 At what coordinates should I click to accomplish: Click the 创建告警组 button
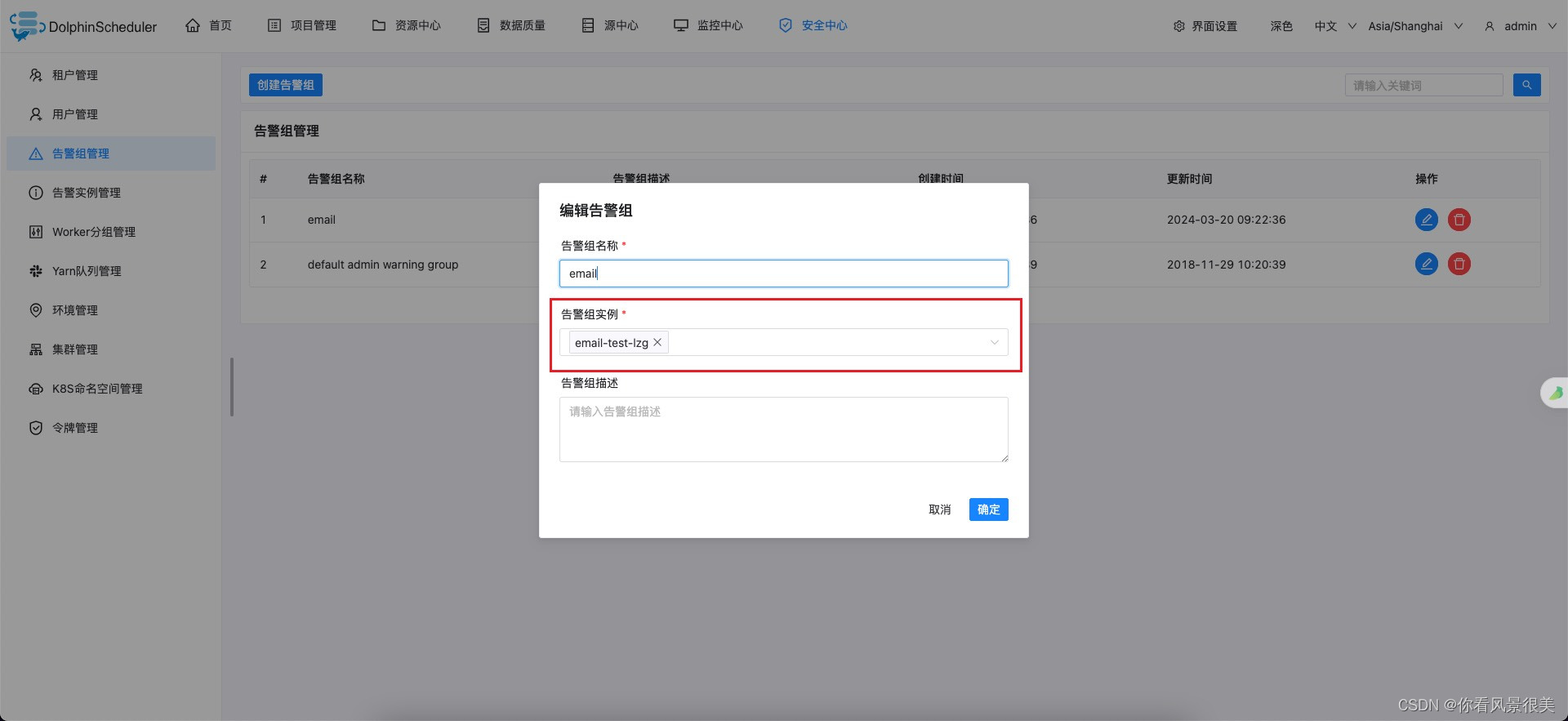click(286, 85)
